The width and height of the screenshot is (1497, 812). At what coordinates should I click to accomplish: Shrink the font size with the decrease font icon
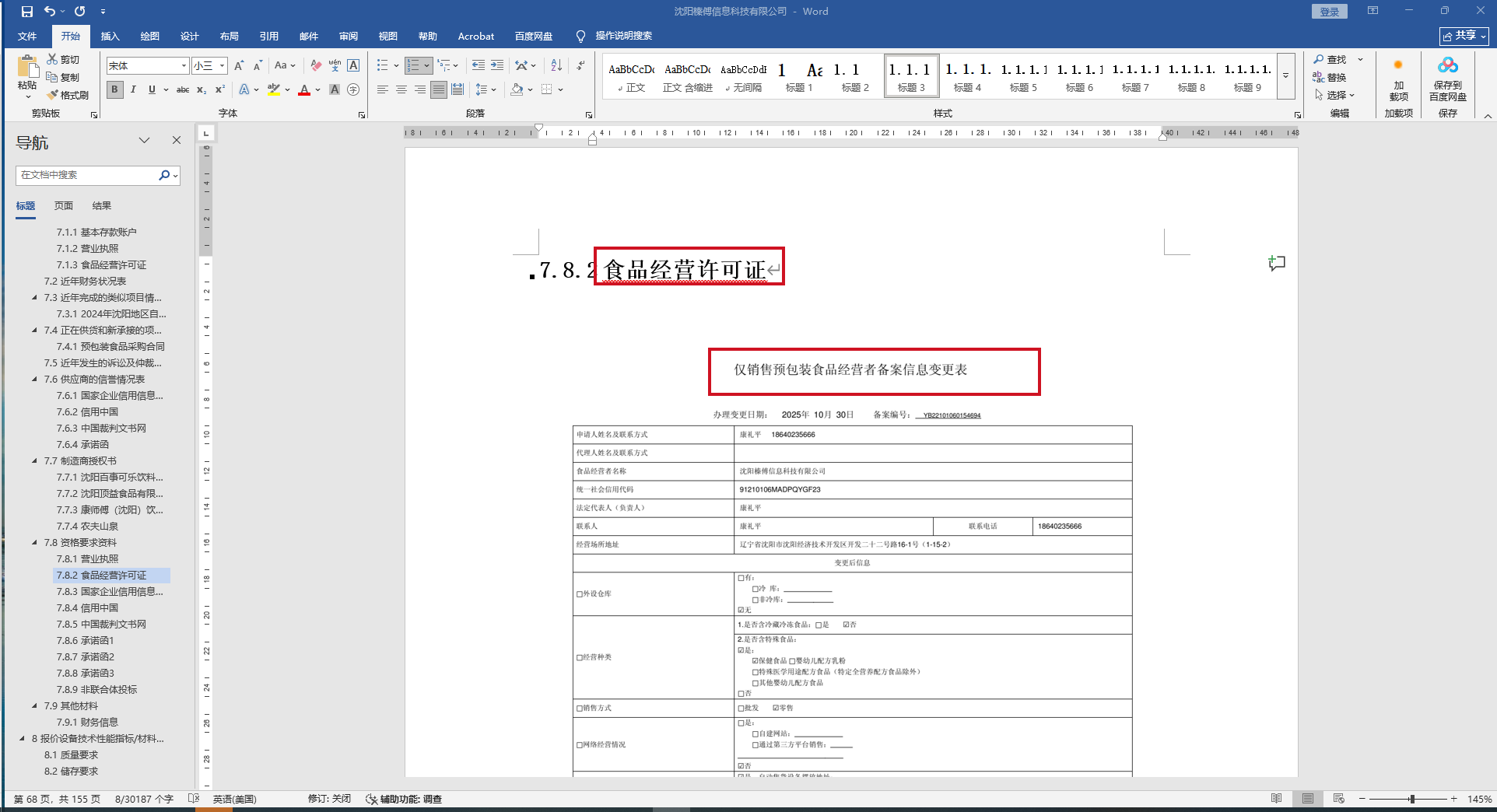258,66
